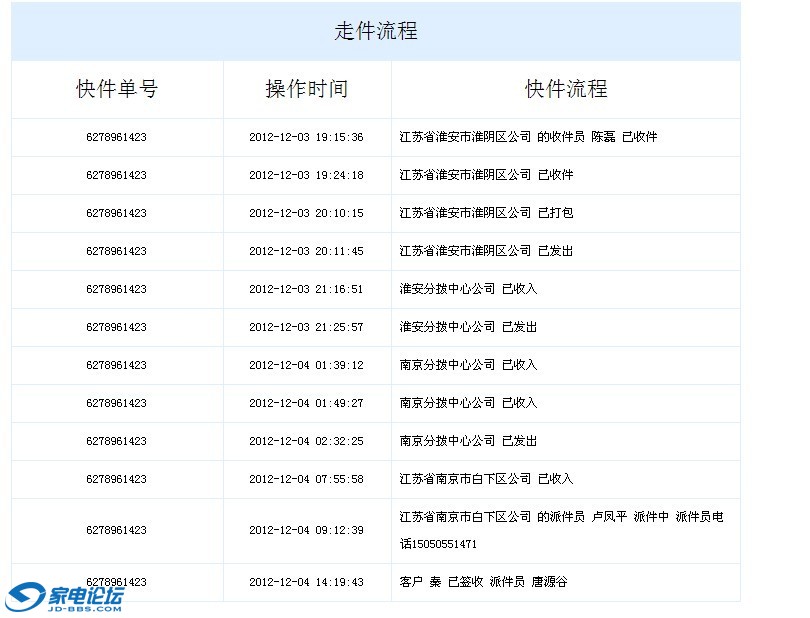Click the 收件员 陈磊 已收件 entry
810x618 pixels.
click(x=528, y=137)
